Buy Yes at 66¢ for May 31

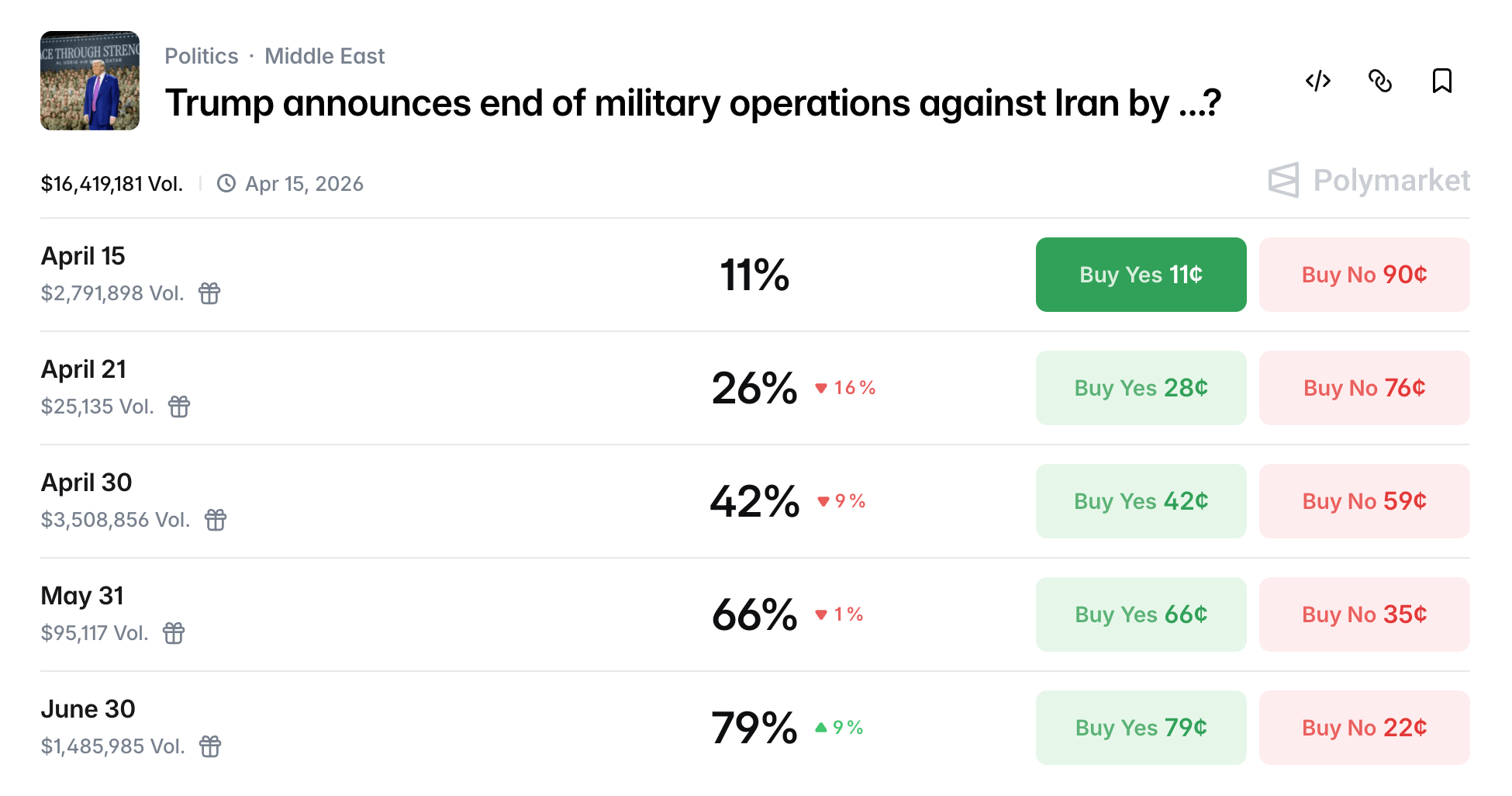[x=1141, y=614]
